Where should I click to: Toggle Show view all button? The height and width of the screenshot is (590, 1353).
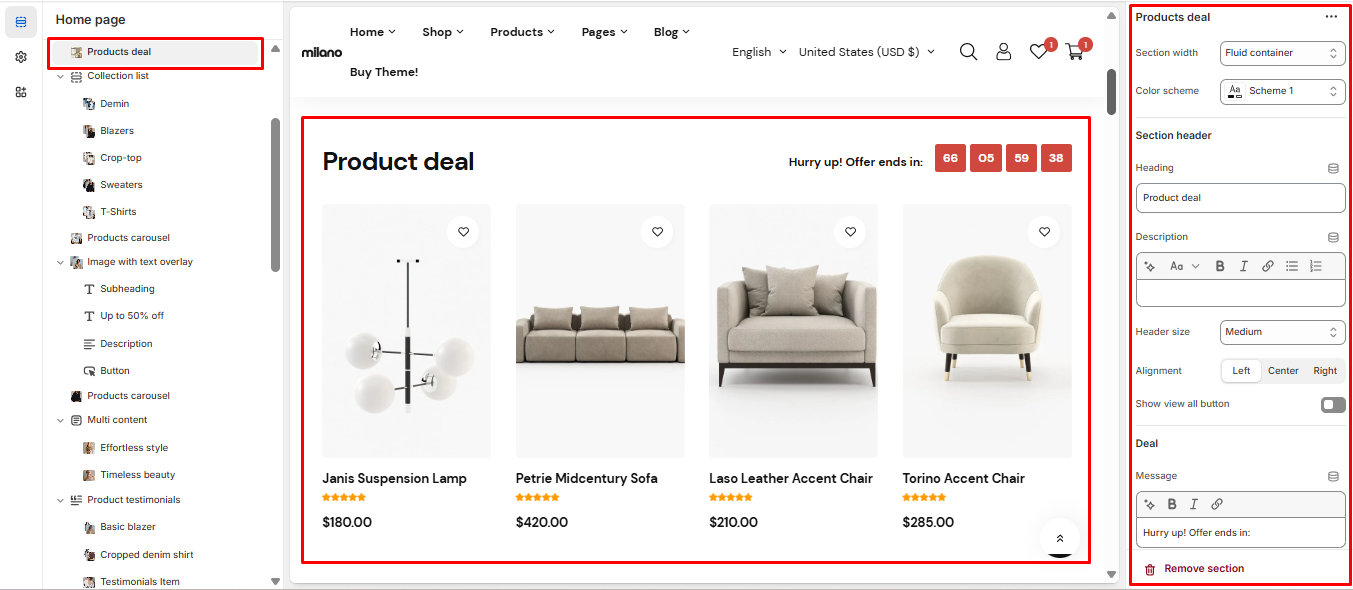[1333, 405]
